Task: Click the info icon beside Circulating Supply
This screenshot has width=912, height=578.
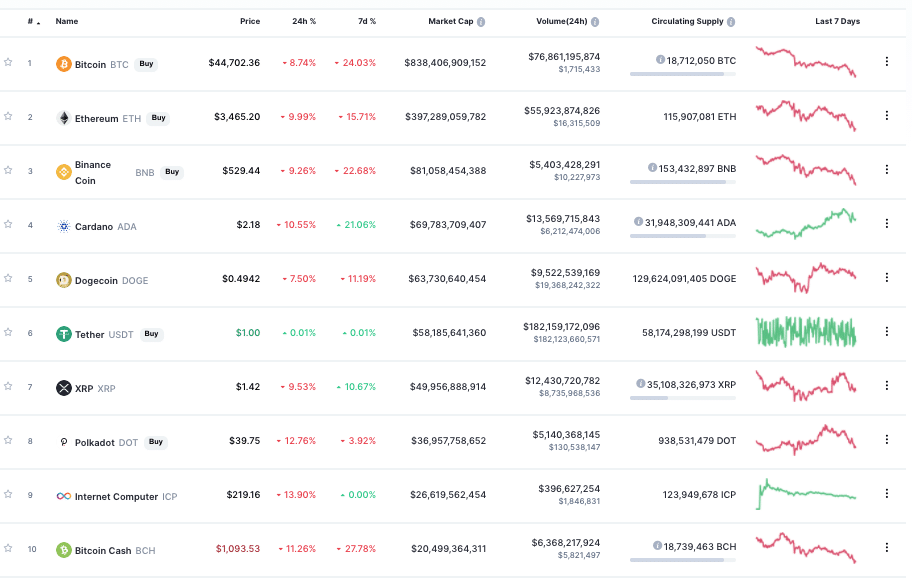Action: coord(732,21)
